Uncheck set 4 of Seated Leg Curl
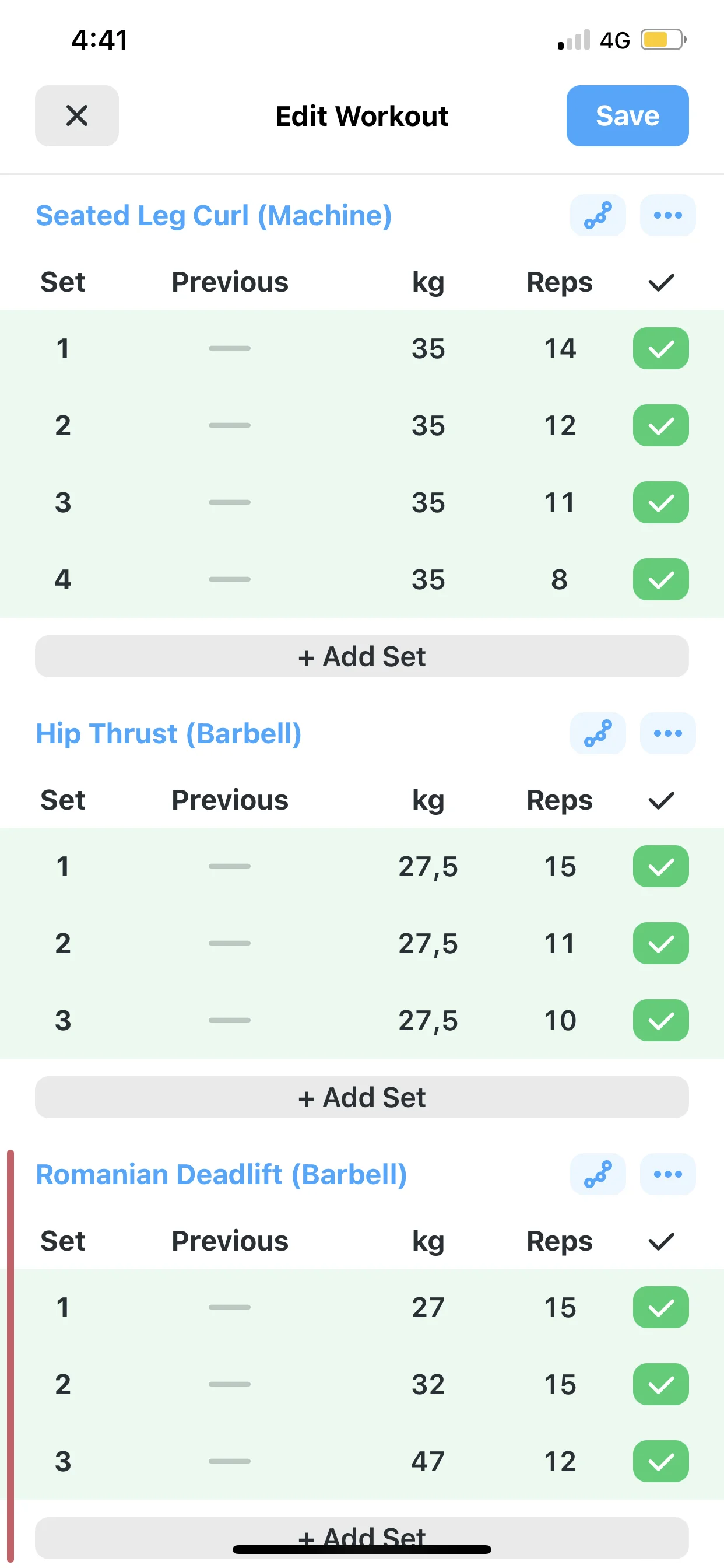Screen dimensions: 724x1568 coord(660,579)
